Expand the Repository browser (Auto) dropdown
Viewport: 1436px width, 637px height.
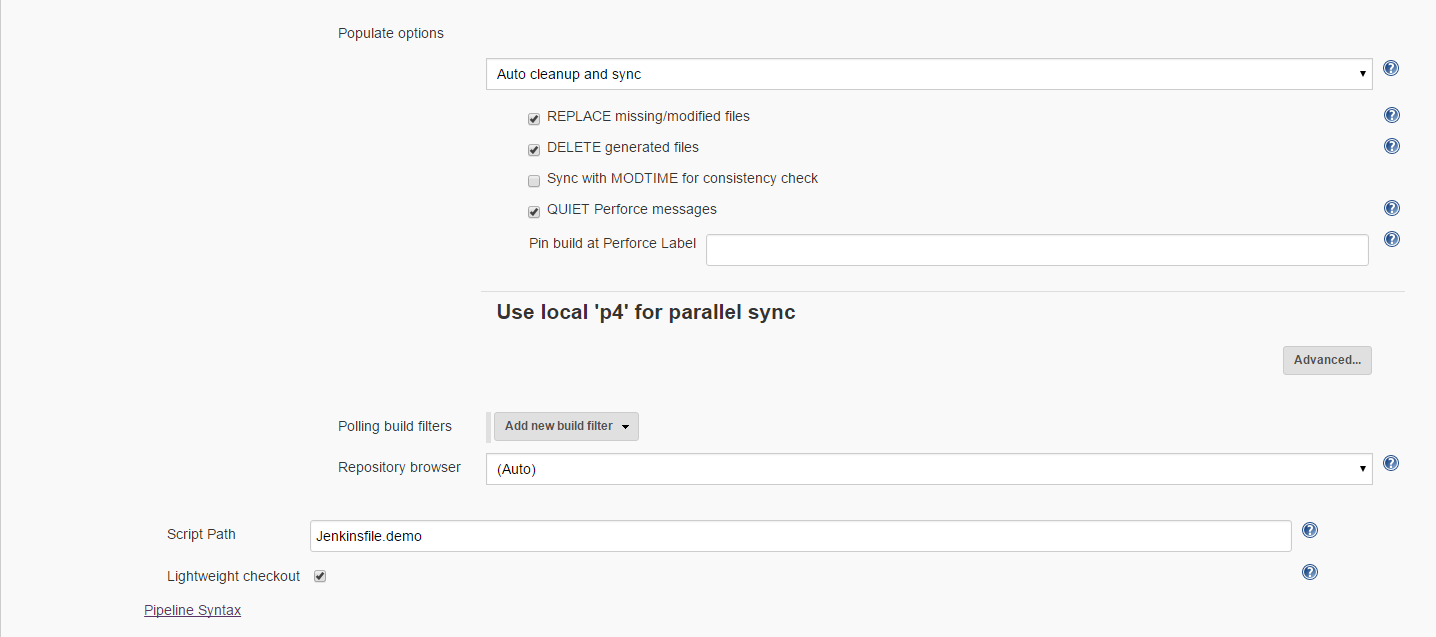(x=928, y=469)
